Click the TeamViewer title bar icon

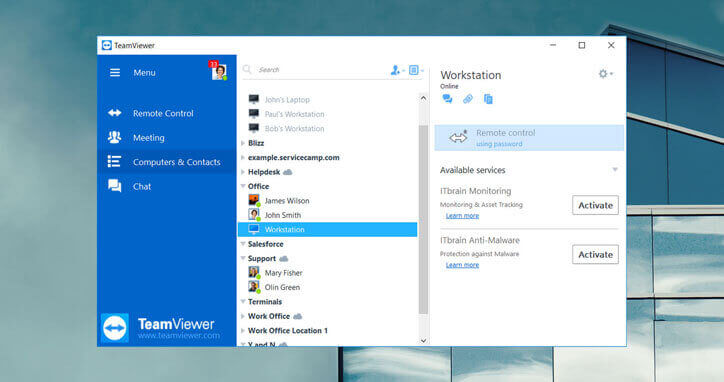107,45
